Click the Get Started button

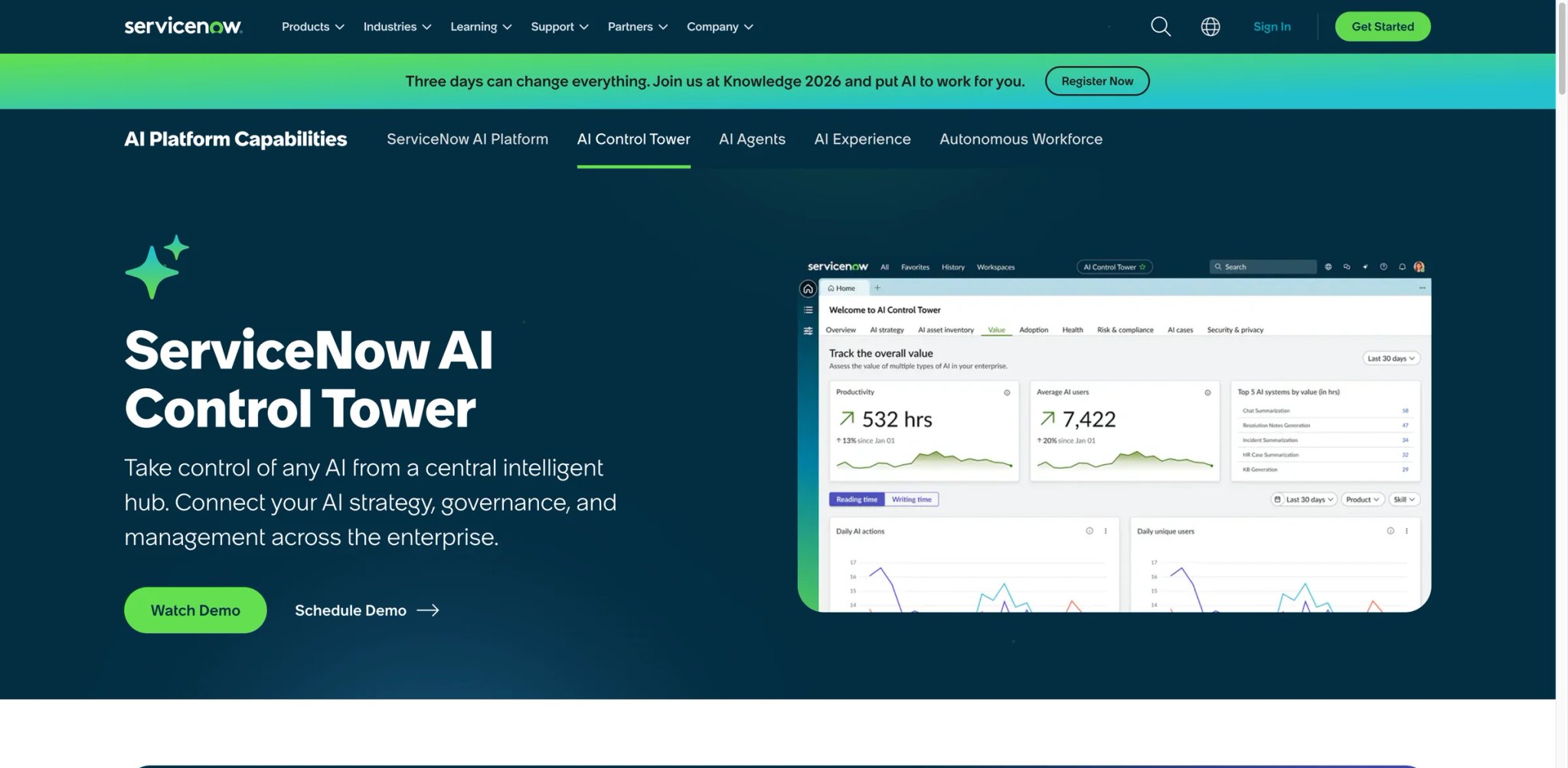click(1383, 27)
